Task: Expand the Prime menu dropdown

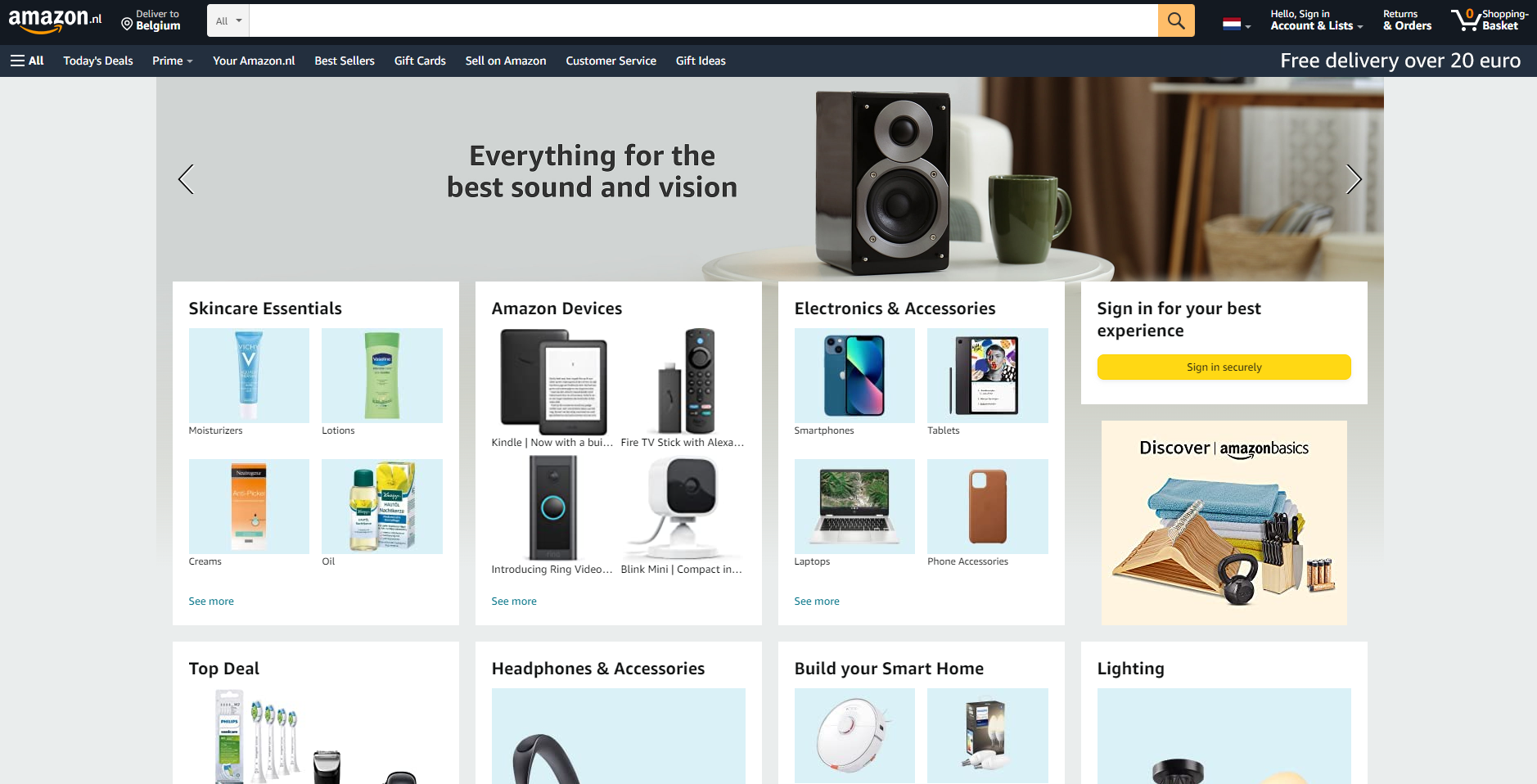Action: tap(173, 61)
